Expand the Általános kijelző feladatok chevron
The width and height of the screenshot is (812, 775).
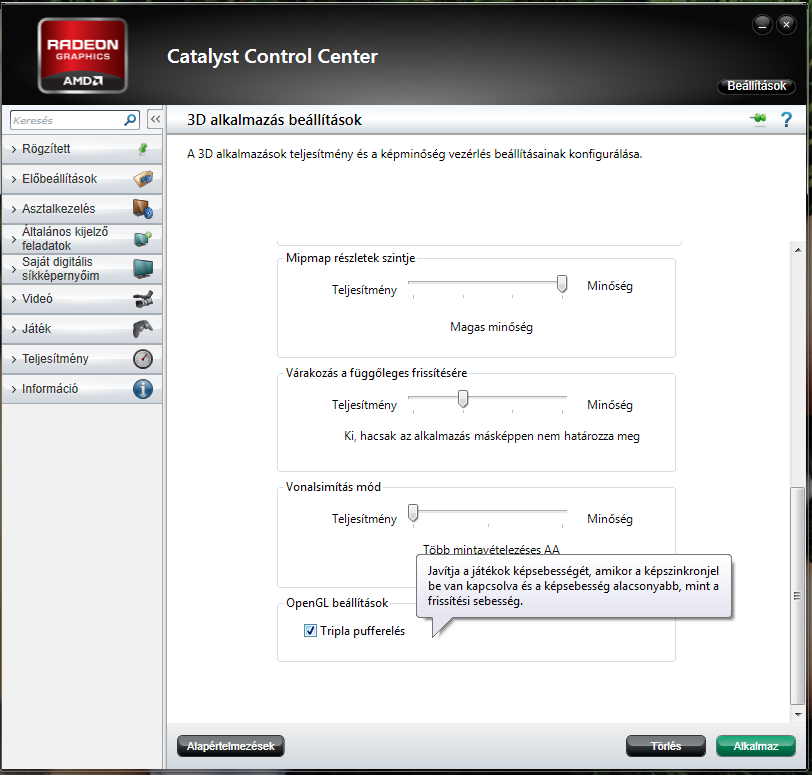coord(14,240)
